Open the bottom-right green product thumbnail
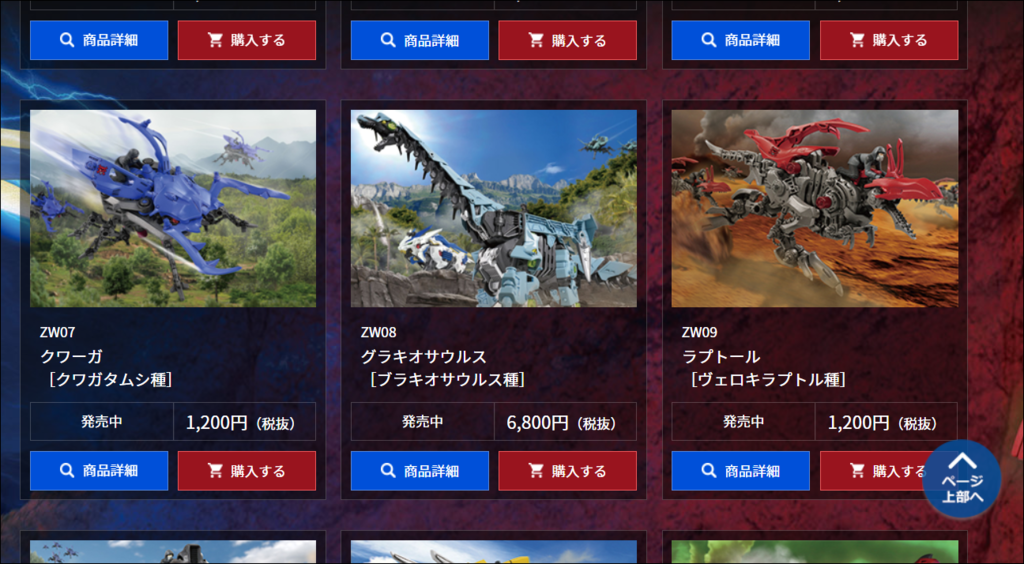This screenshot has width=1024, height=564. pyautogui.click(x=815, y=552)
